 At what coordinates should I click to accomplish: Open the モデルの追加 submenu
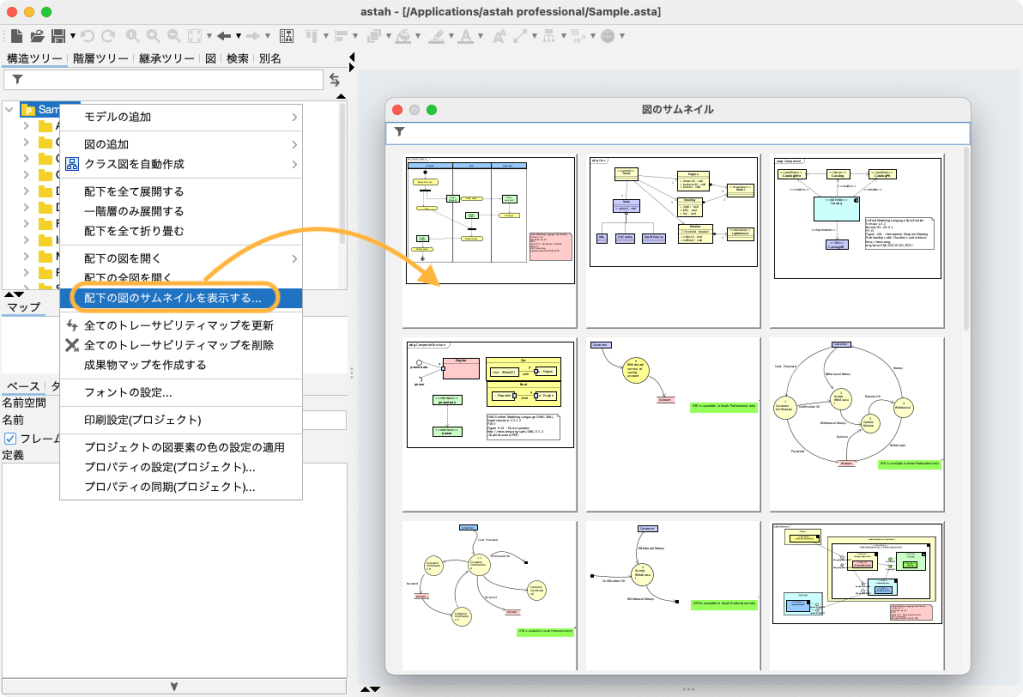click(180, 117)
